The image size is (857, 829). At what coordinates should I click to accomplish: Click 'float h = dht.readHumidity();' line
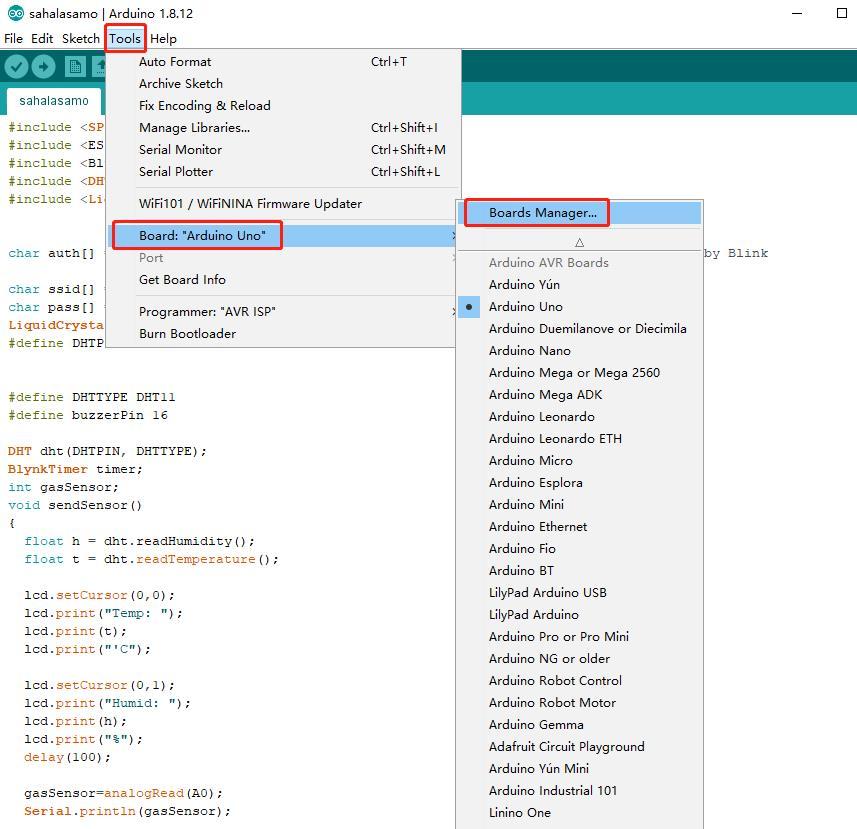[x=139, y=541]
